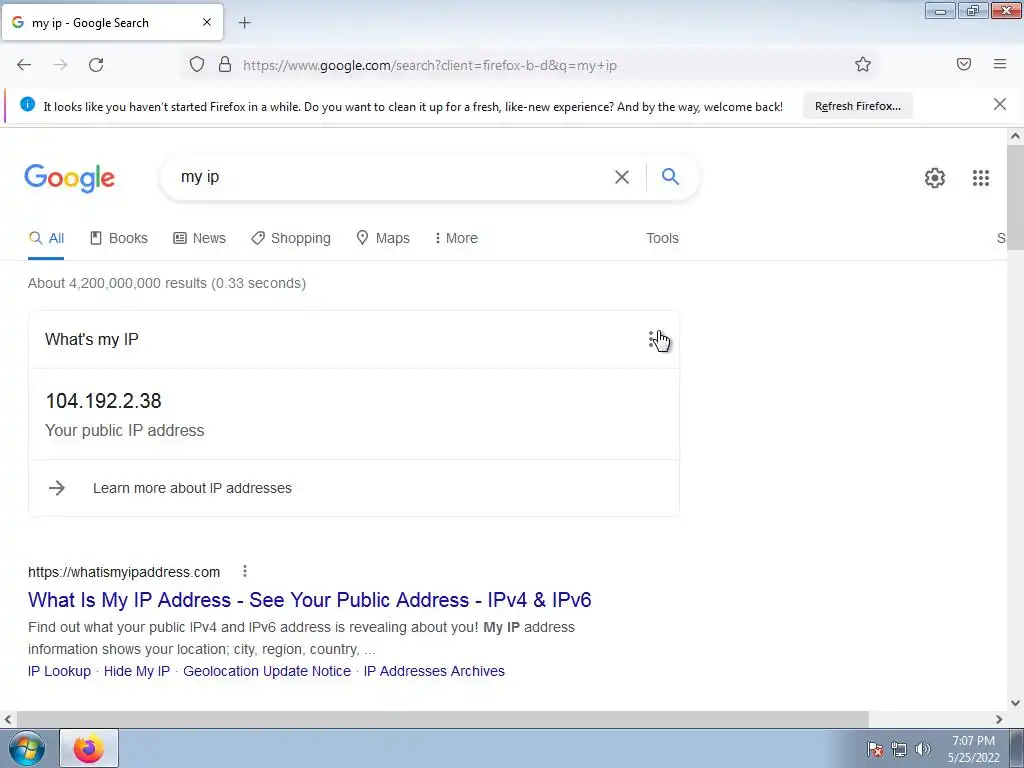Click the IP address 104.192.2.38

point(103,401)
